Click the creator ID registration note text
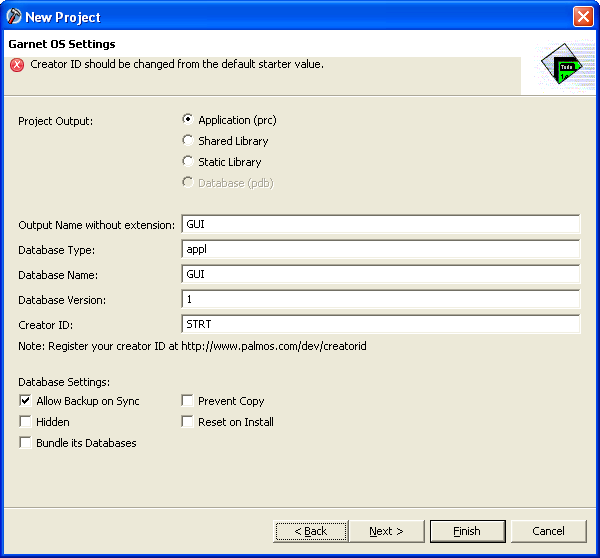This screenshot has width=600, height=558. [192, 346]
